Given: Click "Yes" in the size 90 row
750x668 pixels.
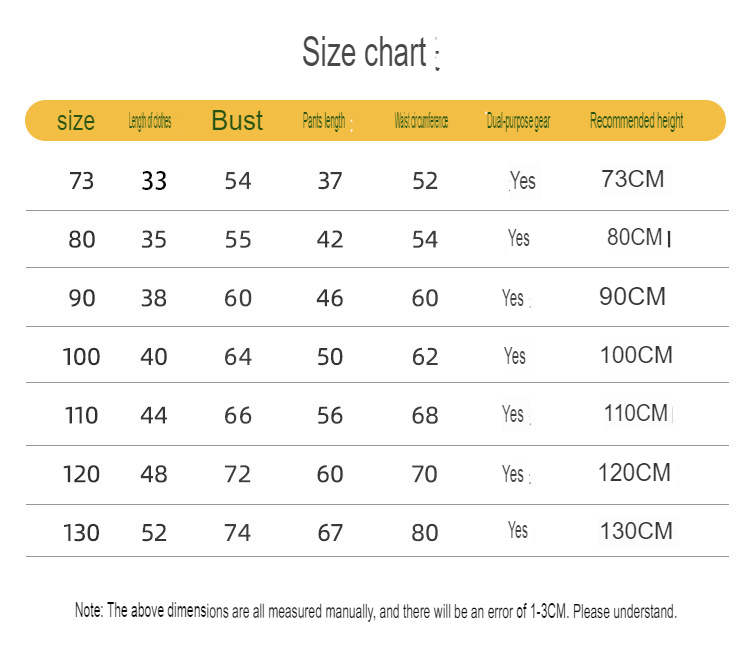Looking at the screenshot, I should tap(513, 298).
